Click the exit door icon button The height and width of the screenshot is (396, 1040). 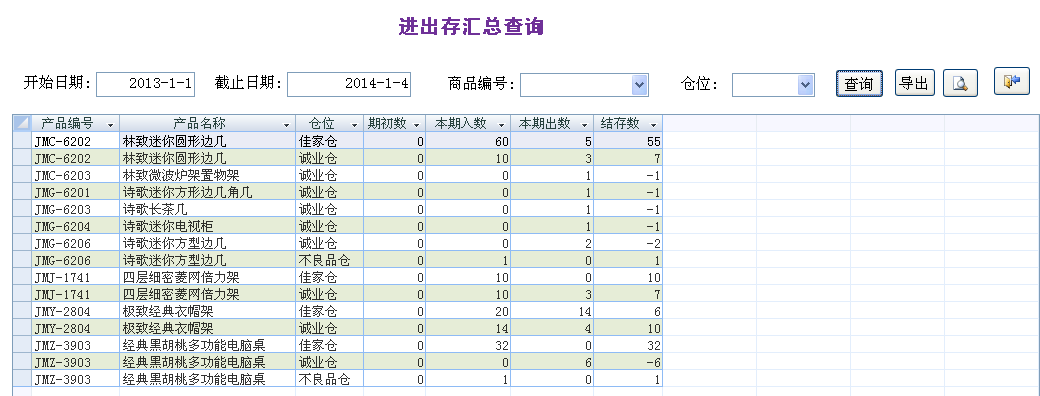click(1011, 81)
